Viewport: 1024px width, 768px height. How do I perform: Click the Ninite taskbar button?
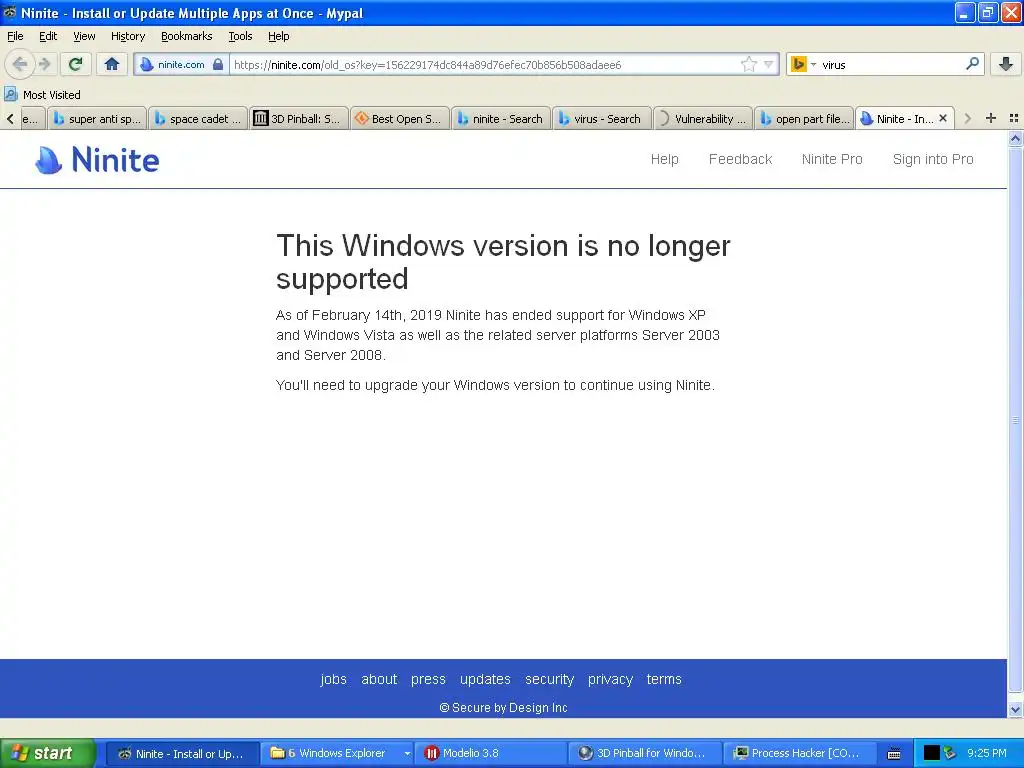(x=182, y=754)
